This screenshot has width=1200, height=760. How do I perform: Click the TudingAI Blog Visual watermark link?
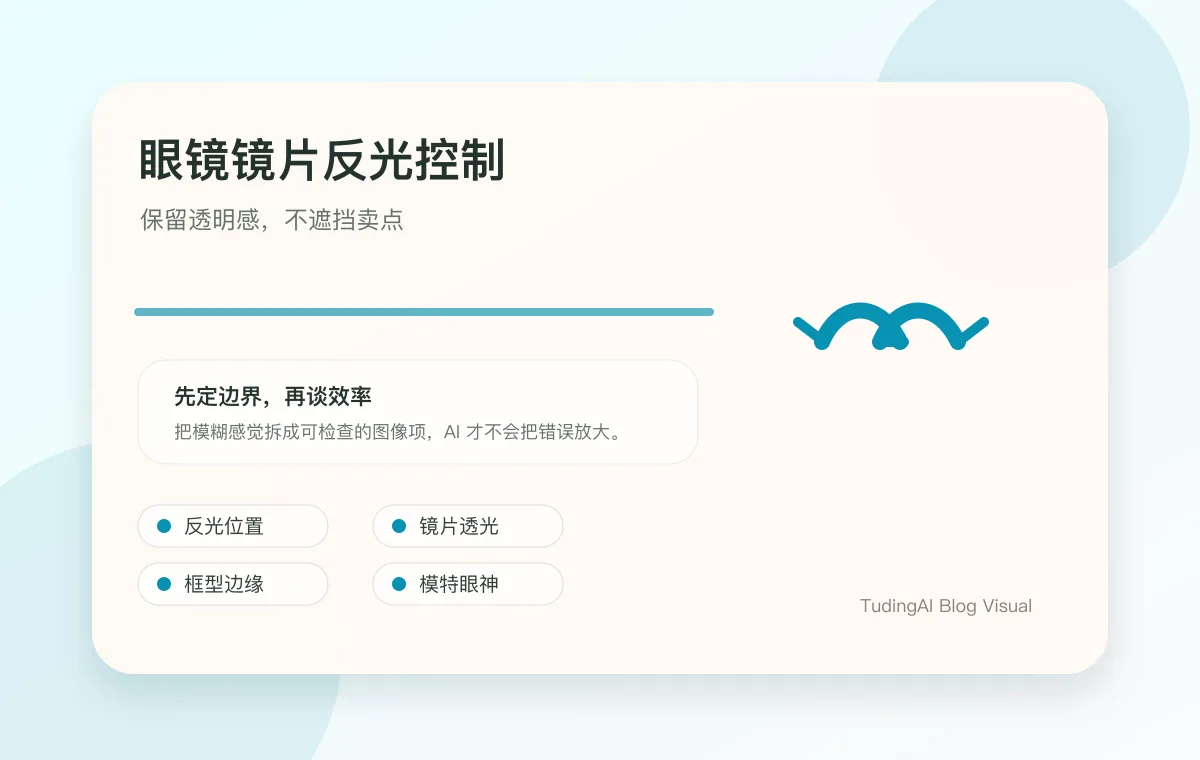tap(946, 606)
